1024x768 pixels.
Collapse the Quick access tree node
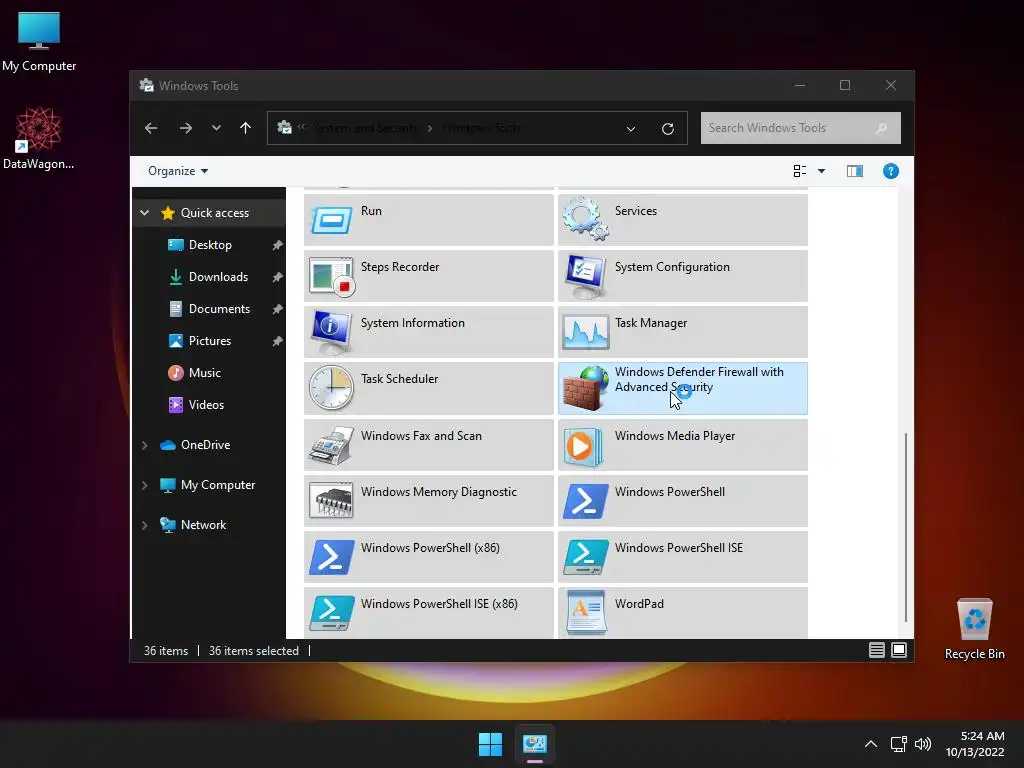click(x=145, y=213)
